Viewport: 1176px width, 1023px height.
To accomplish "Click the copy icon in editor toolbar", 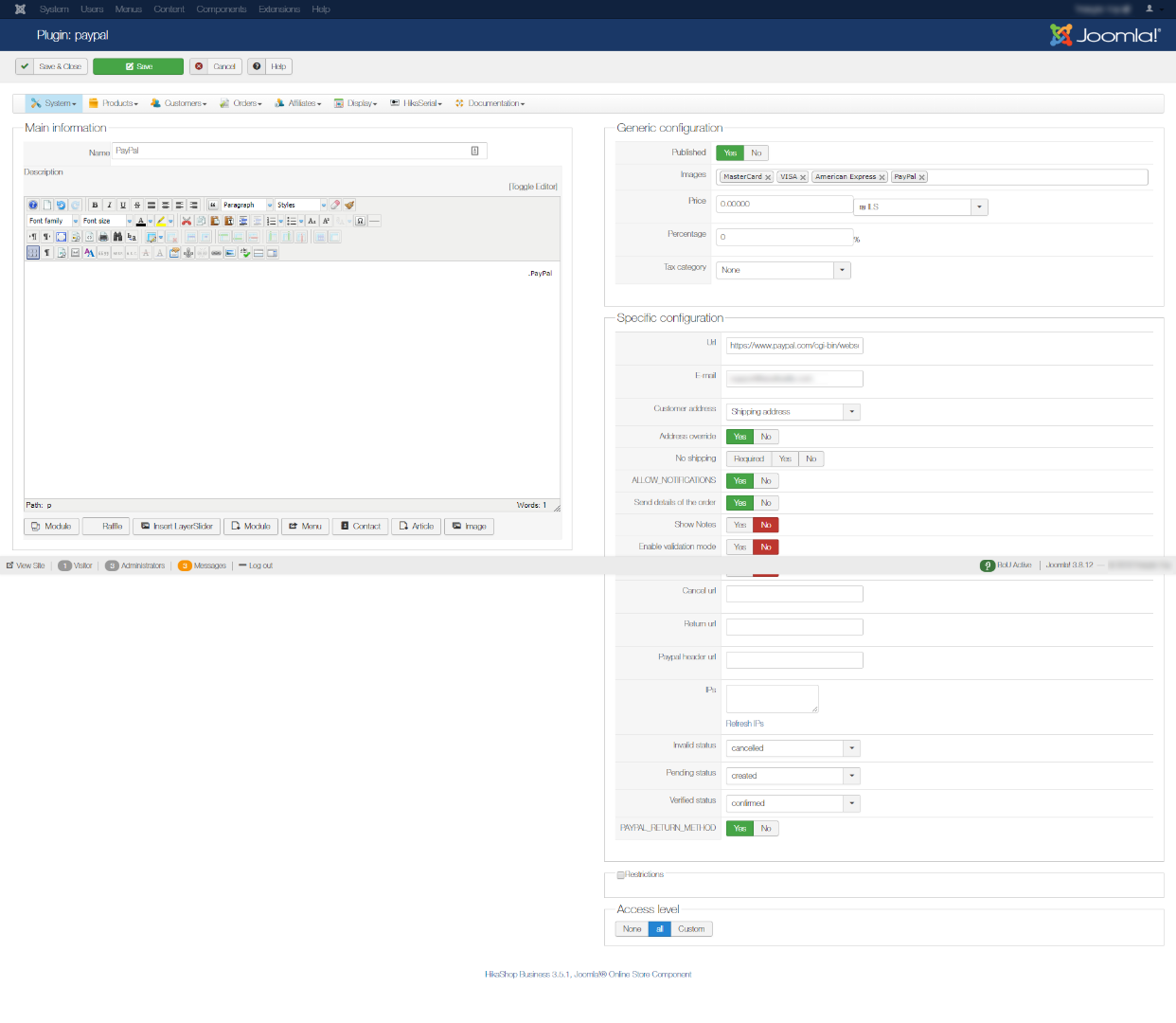I will click(x=201, y=221).
